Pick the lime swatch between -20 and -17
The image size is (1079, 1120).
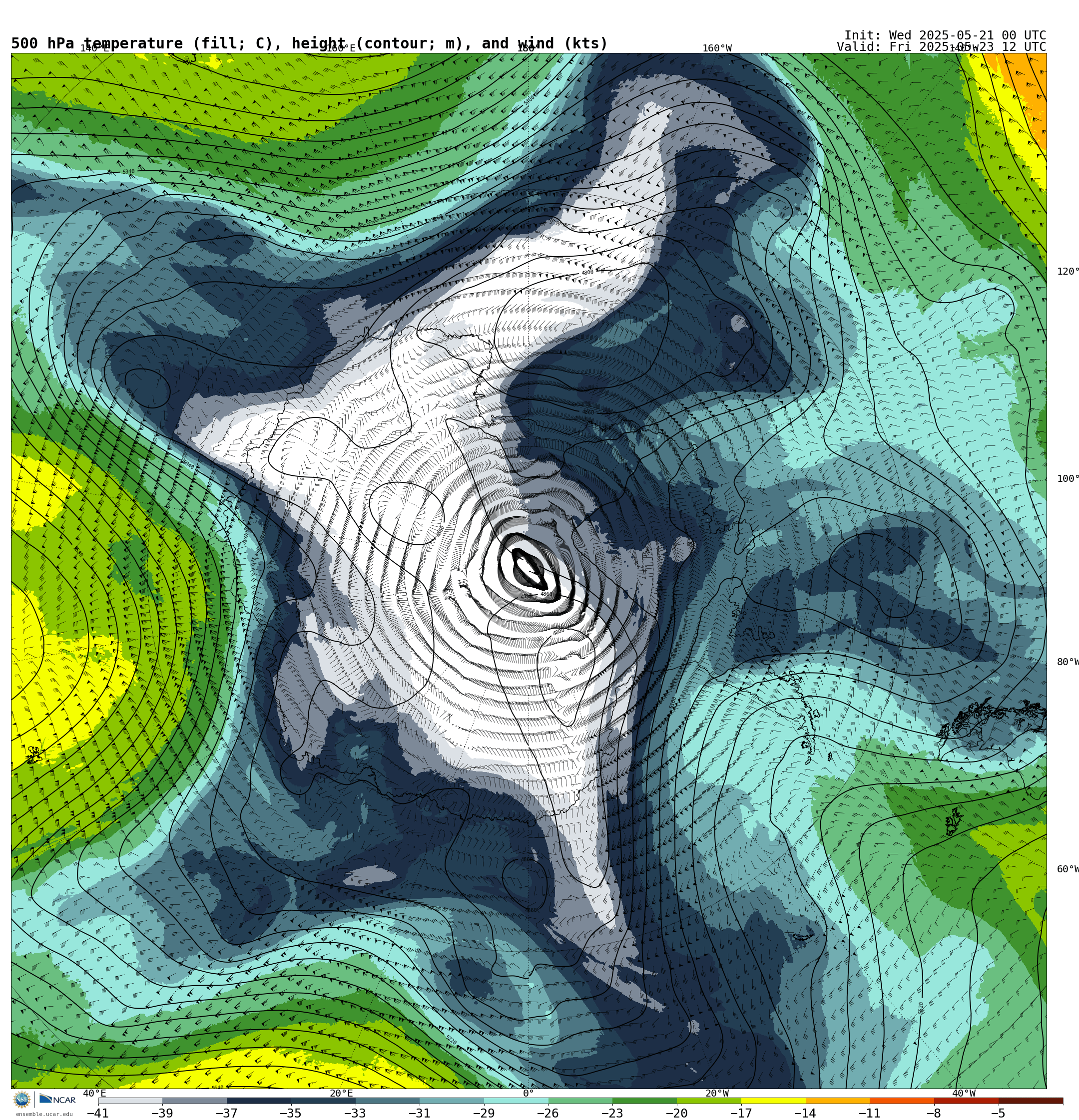(709, 1101)
